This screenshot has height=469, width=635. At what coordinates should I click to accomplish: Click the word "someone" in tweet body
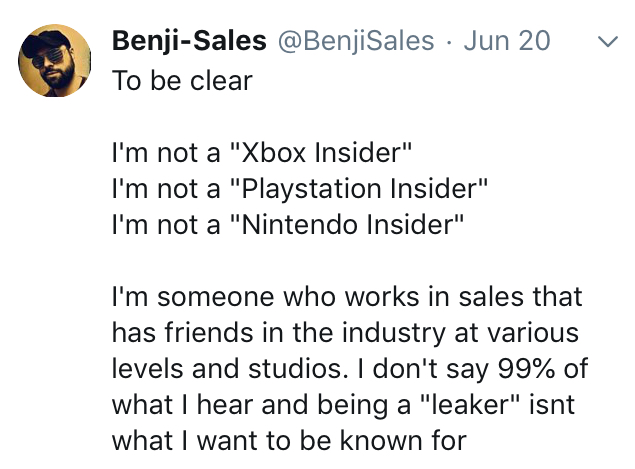215,296
